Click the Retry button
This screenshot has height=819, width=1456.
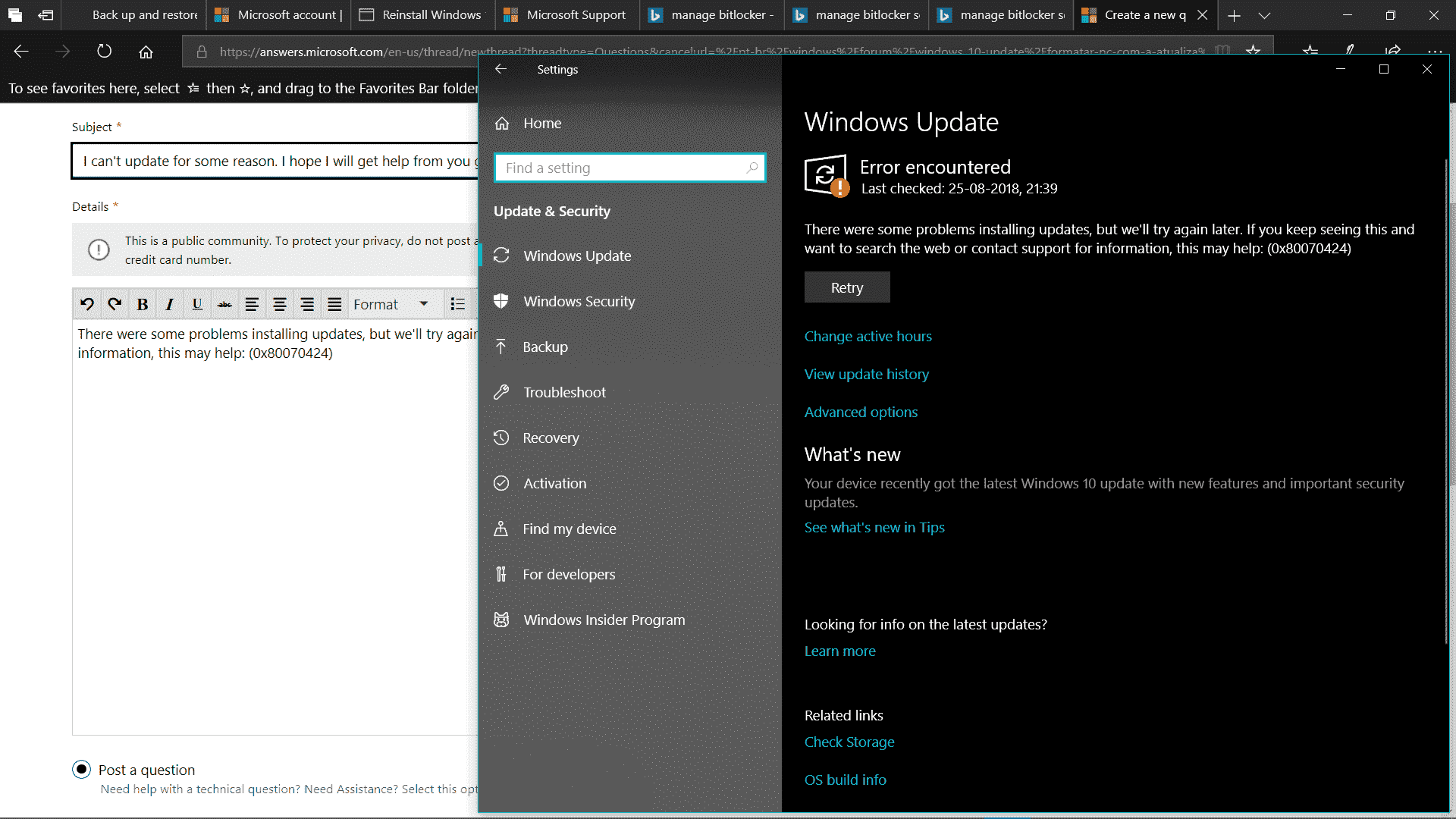click(847, 287)
